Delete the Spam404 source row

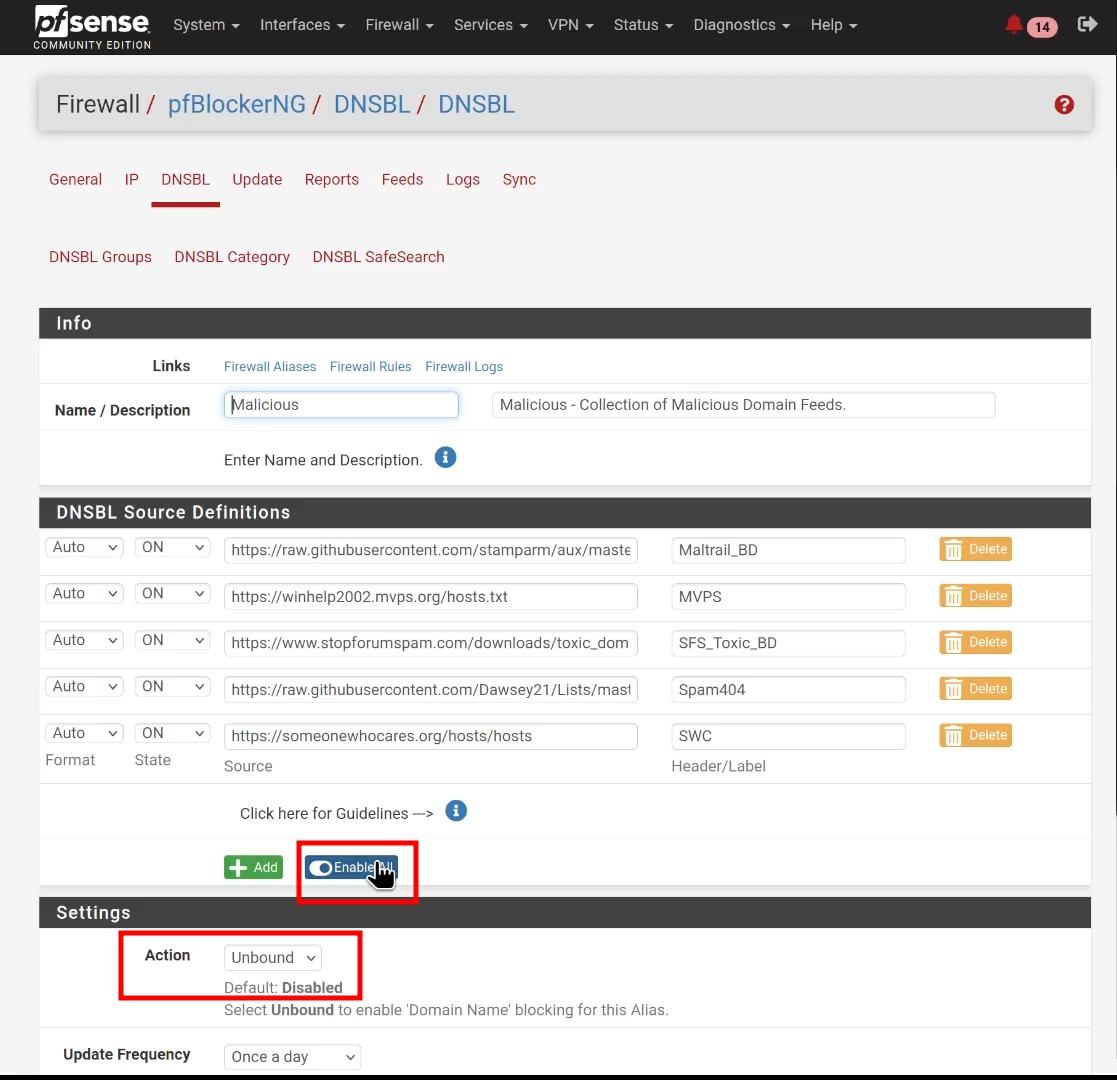click(x=975, y=689)
